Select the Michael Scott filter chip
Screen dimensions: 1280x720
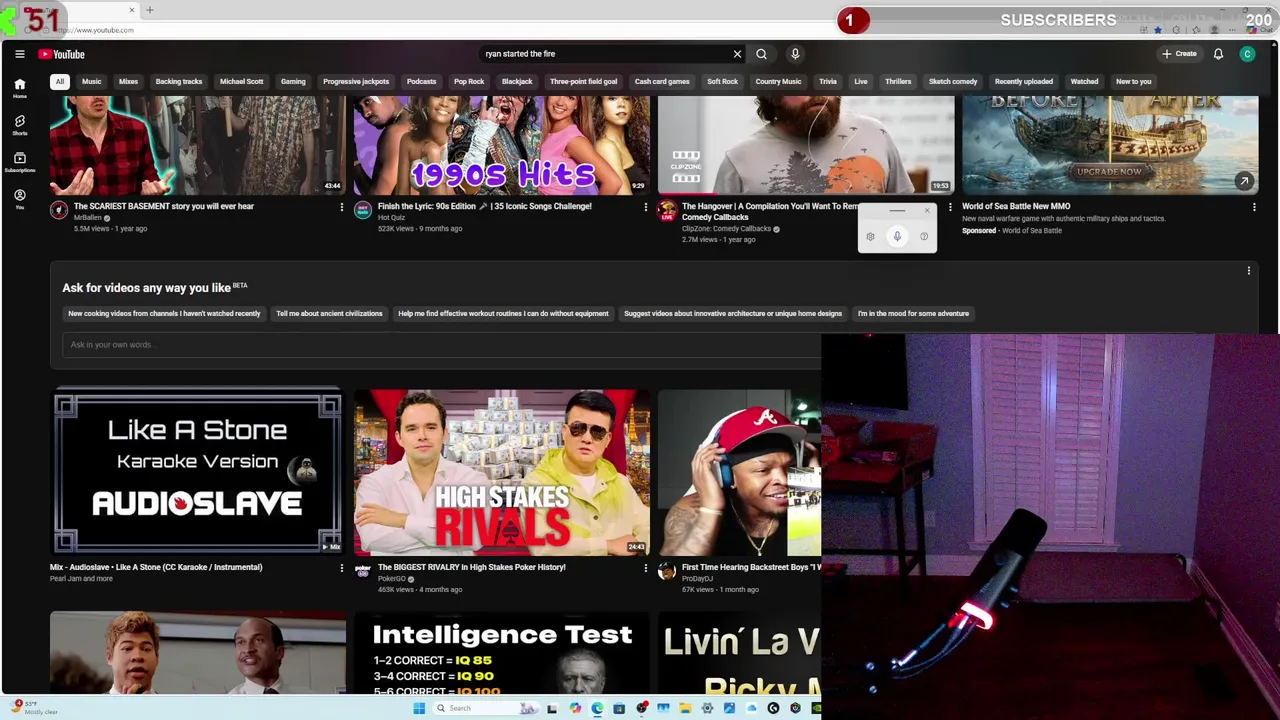[242, 81]
